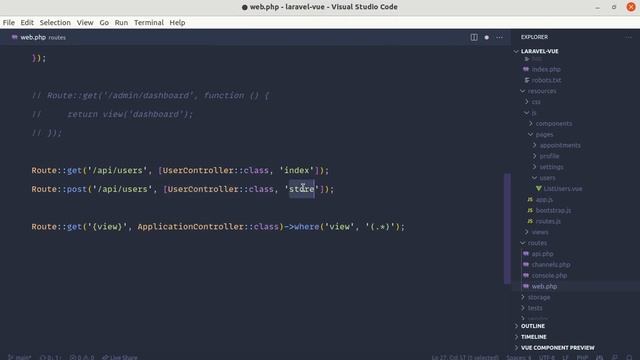Image resolution: width=640 pixels, height=360 pixels.
Task: Expand the settings folder
Action: 535,167
